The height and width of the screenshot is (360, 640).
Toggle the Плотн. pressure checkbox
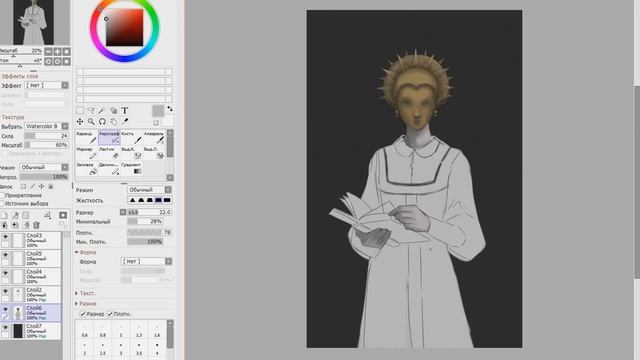point(110,314)
